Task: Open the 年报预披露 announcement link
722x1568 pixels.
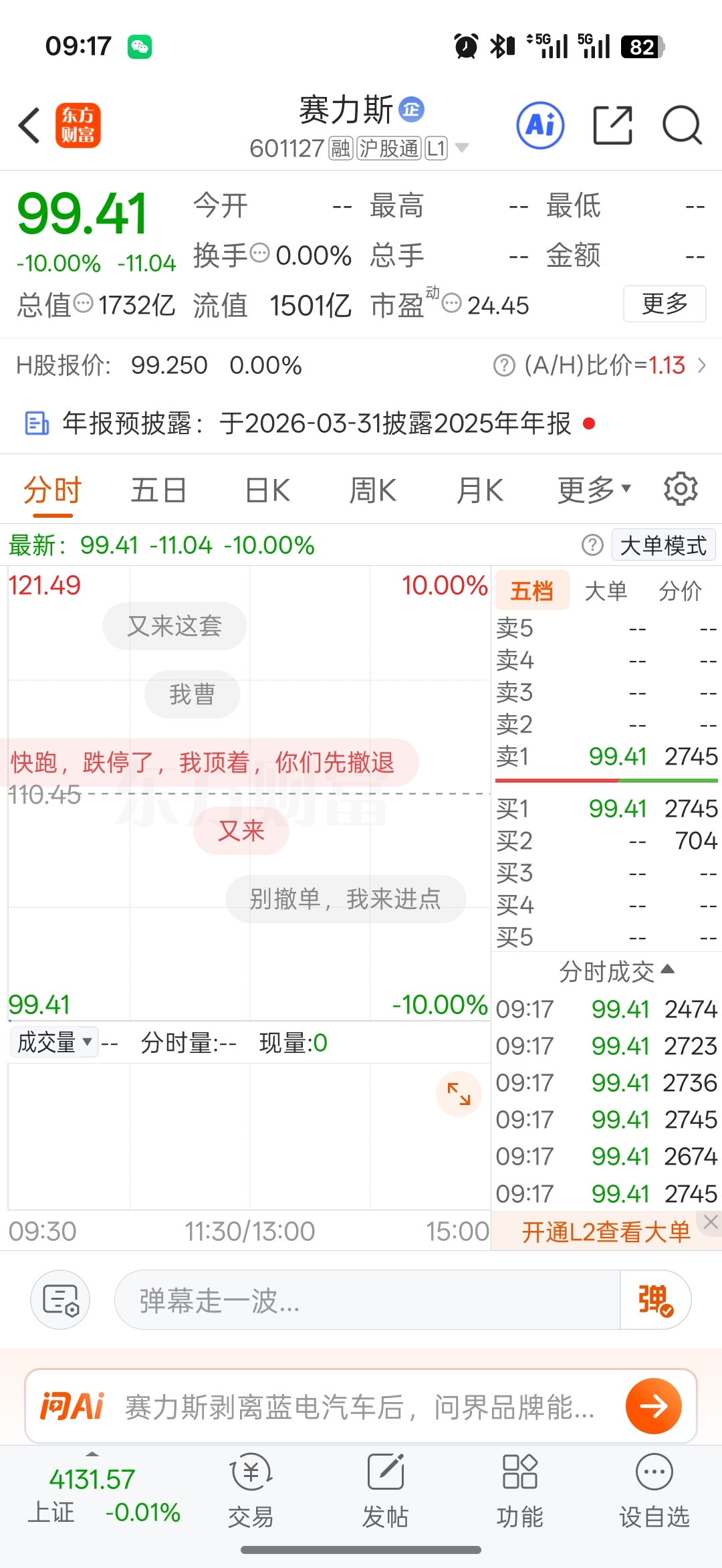Action: (317, 423)
